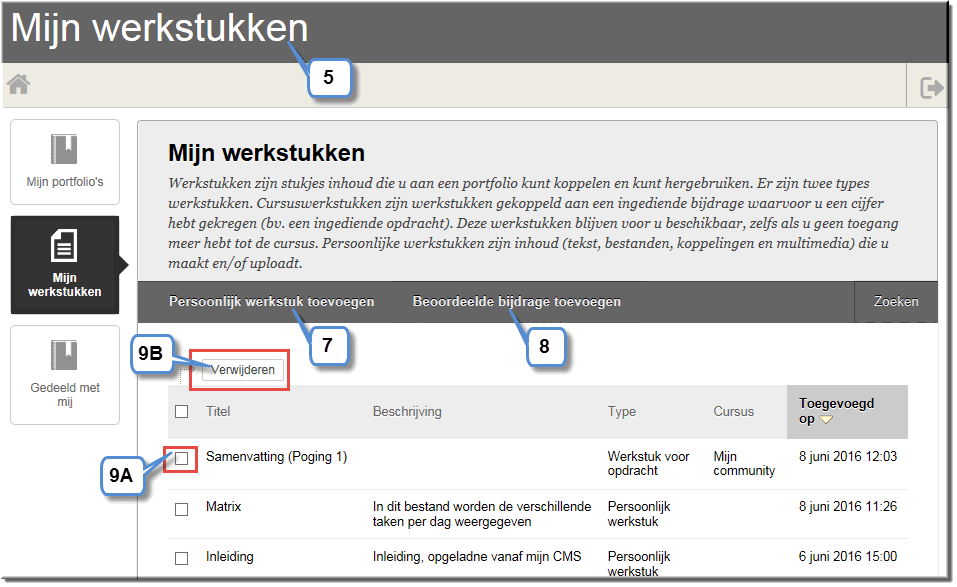
Task: Click the 6 juni 2016 15:00 date
Action: click(x=848, y=556)
